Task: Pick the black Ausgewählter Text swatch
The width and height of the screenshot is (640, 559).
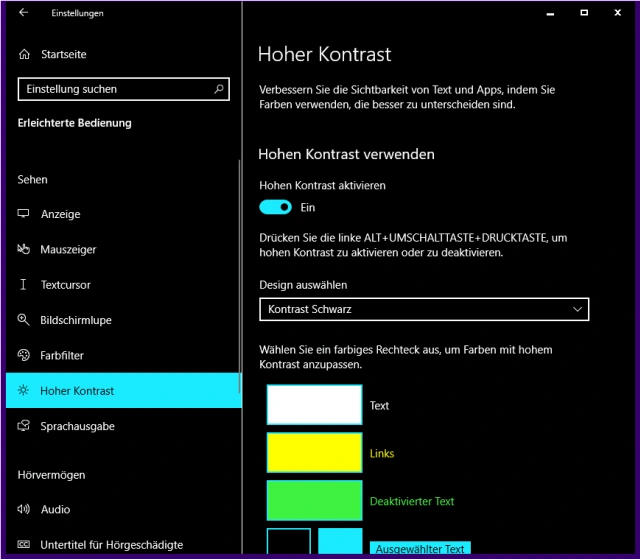Action: tap(289, 541)
